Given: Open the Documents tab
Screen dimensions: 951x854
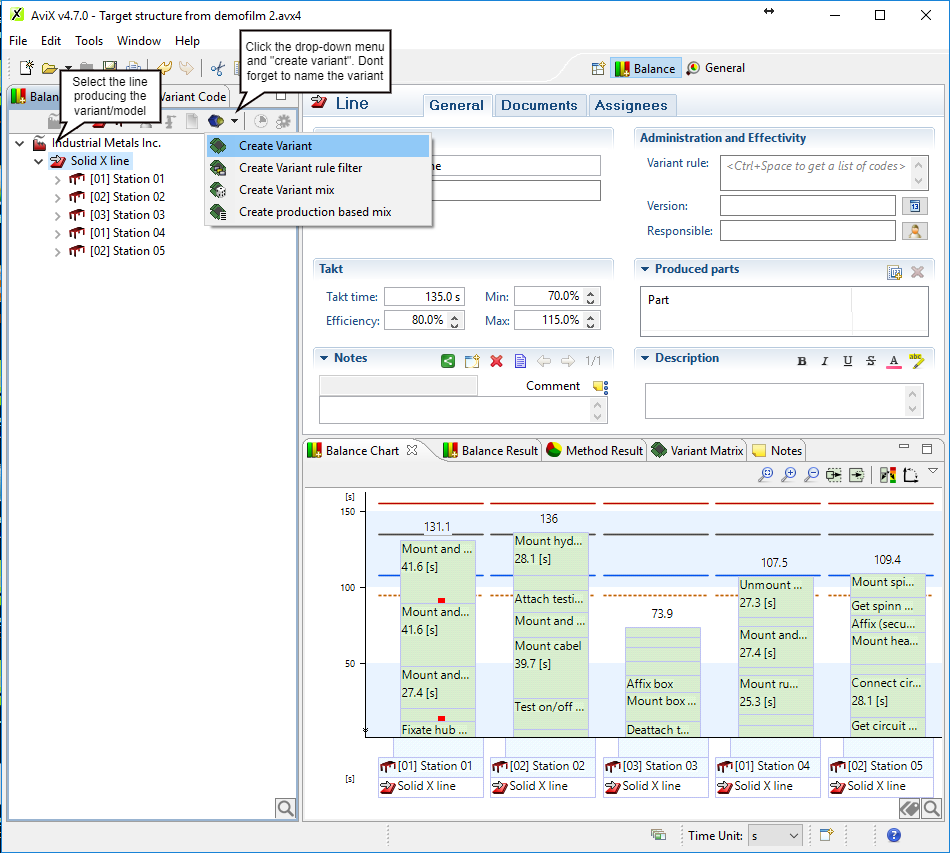Looking at the screenshot, I should (x=539, y=105).
